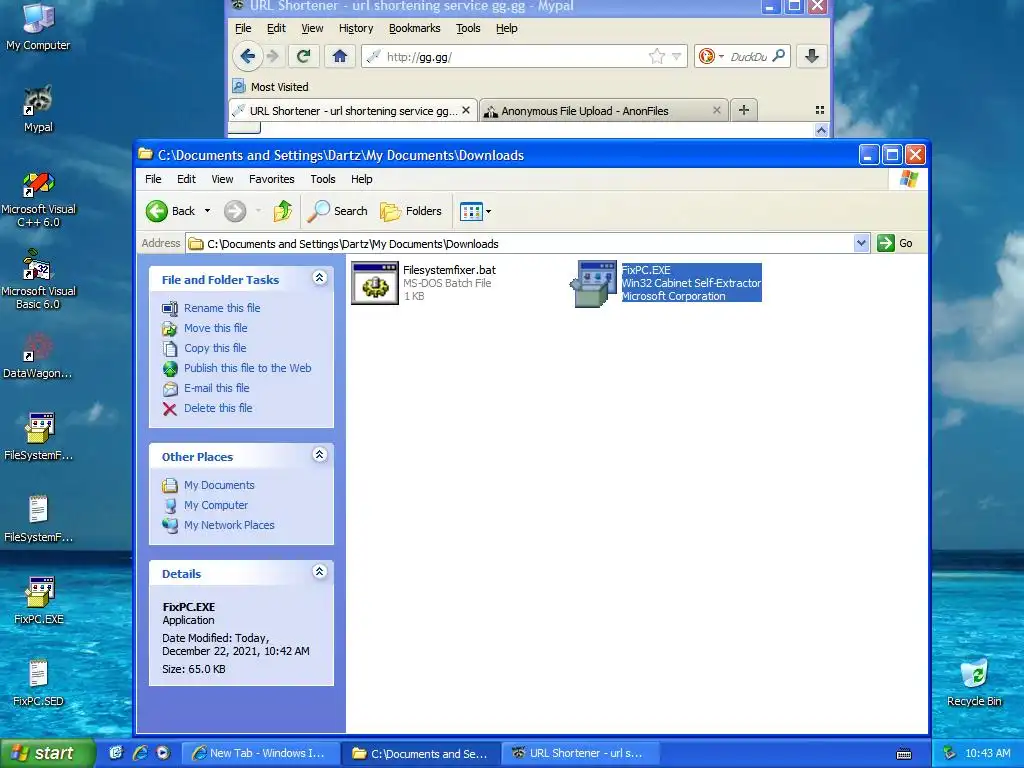
Task: Open My Network Places link
Action: click(x=229, y=525)
